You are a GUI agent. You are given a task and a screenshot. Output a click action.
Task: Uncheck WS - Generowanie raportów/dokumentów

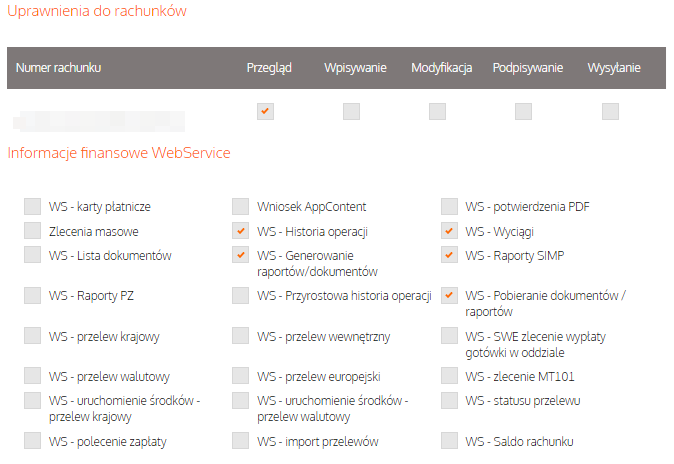tap(240, 255)
